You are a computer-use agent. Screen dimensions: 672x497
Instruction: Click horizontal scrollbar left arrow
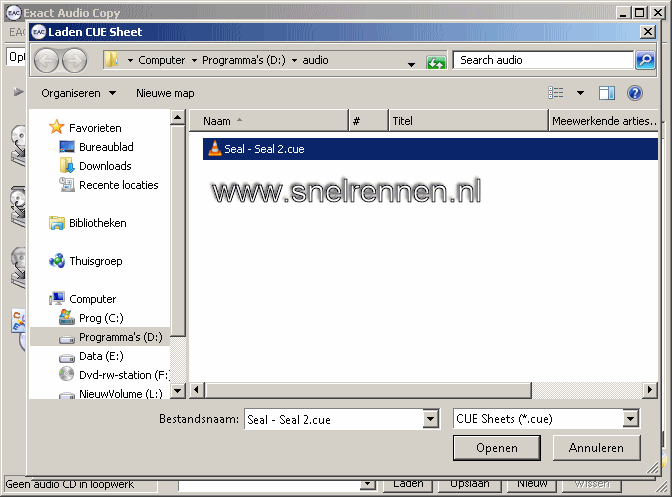click(196, 389)
